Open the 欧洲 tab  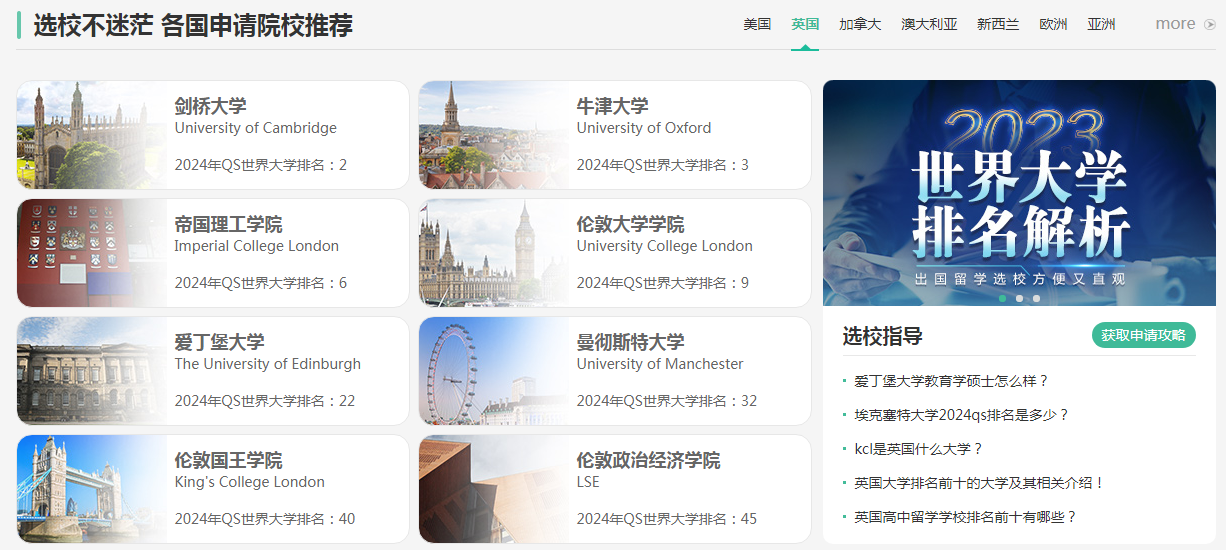pos(1053,24)
